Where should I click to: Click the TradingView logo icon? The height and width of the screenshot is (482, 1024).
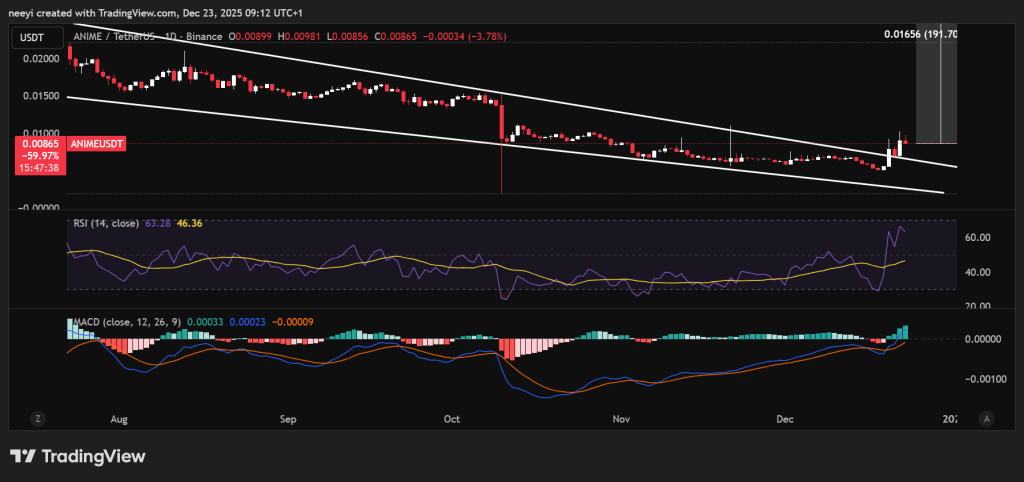click(23, 456)
